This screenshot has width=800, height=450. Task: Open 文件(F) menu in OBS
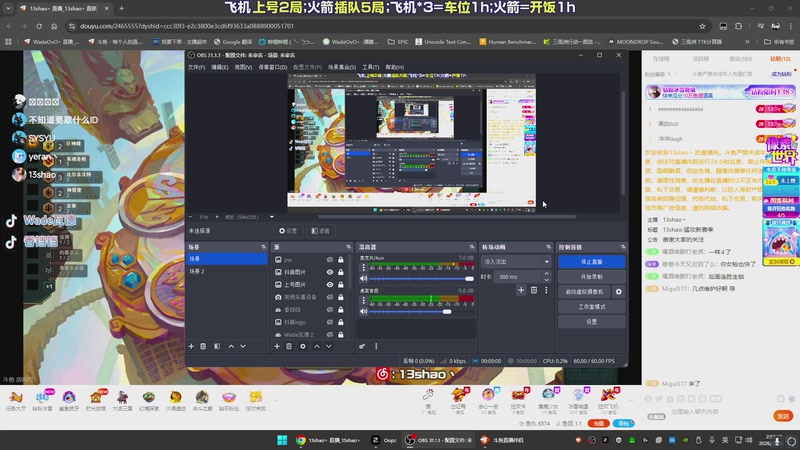pos(196,67)
